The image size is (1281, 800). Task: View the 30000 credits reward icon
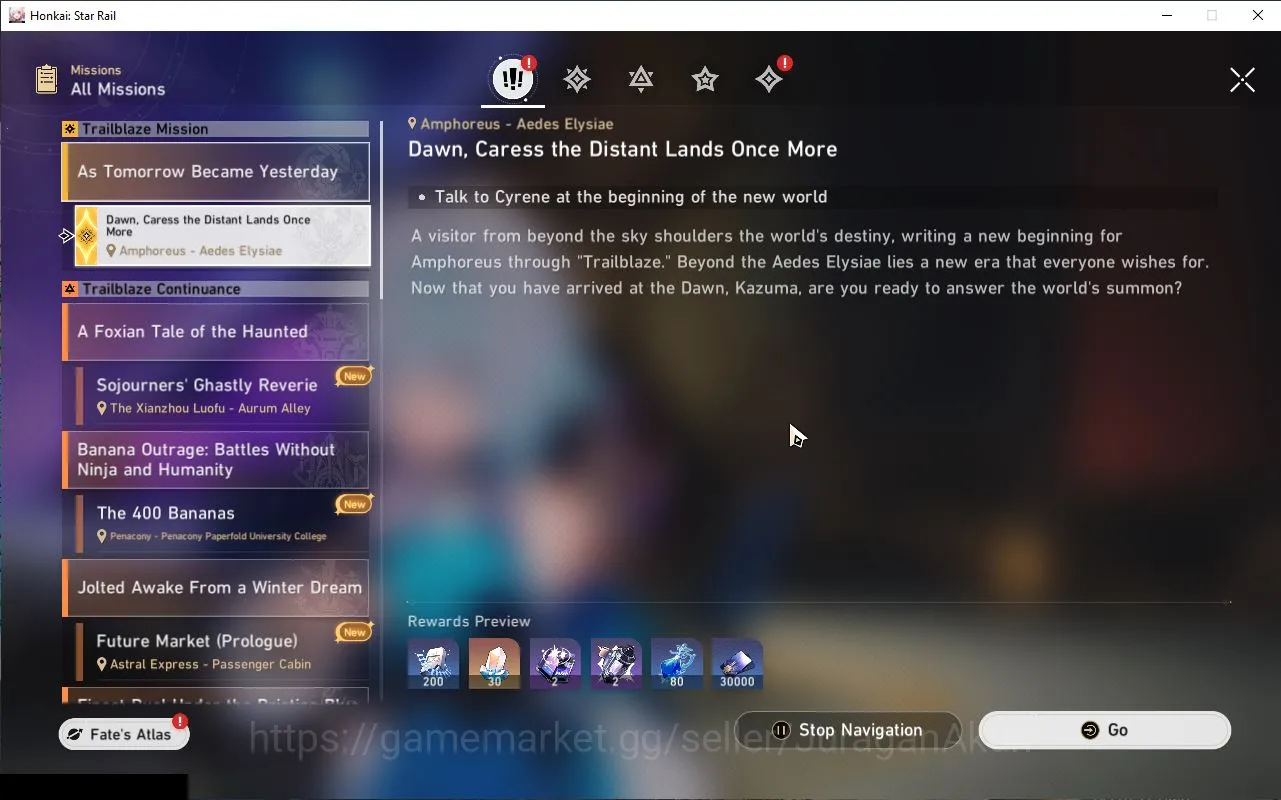tap(737, 664)
